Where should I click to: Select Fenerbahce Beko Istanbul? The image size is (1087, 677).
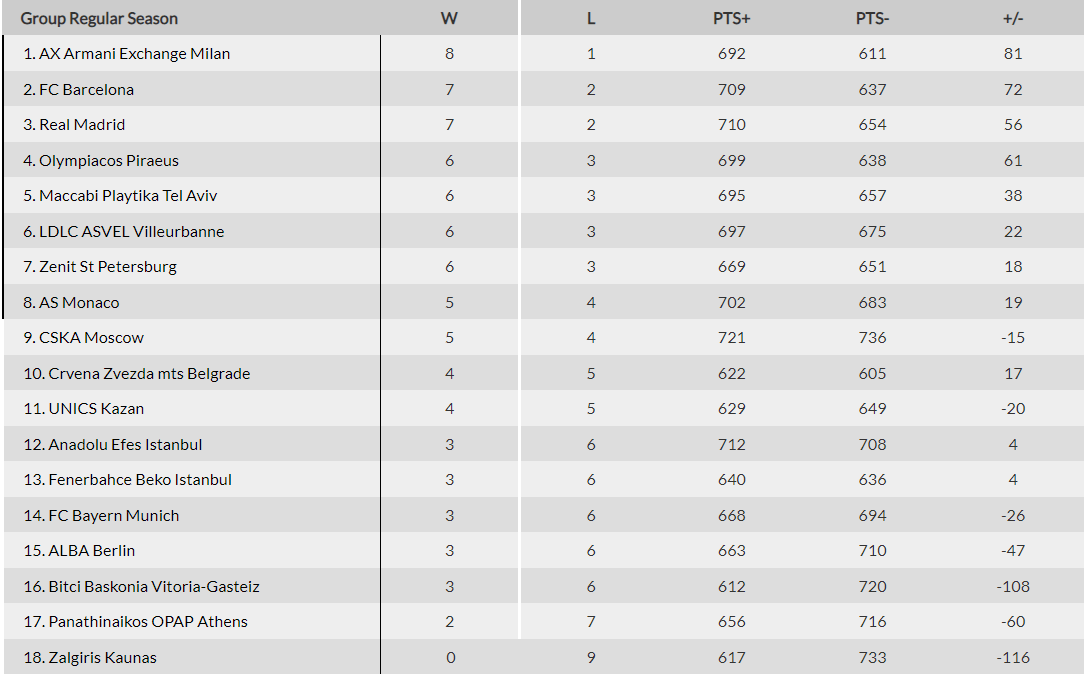pyautogui.click(x=140, y=480)
